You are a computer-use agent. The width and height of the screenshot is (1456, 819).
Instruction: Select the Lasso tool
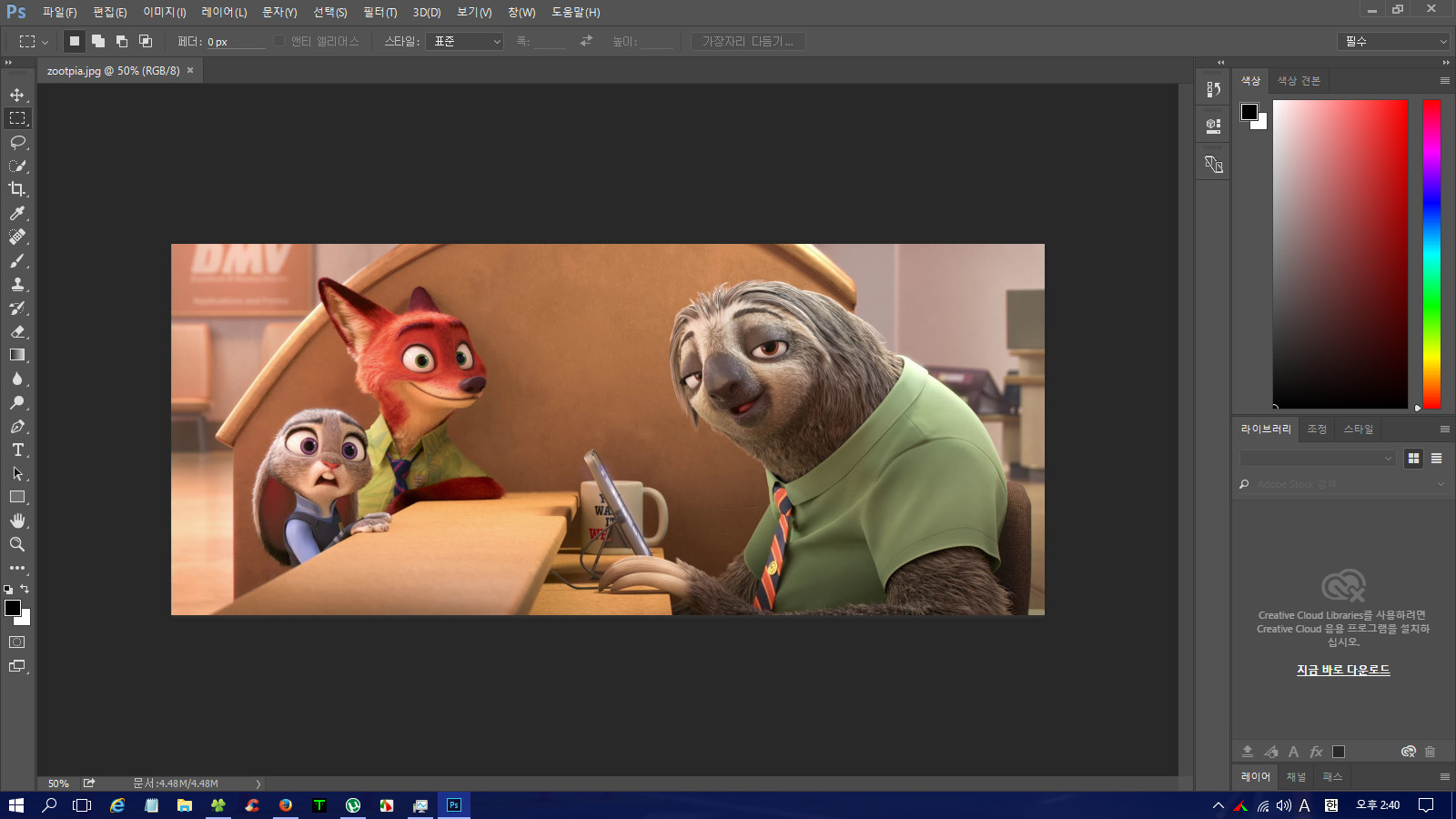pos(17,142)
